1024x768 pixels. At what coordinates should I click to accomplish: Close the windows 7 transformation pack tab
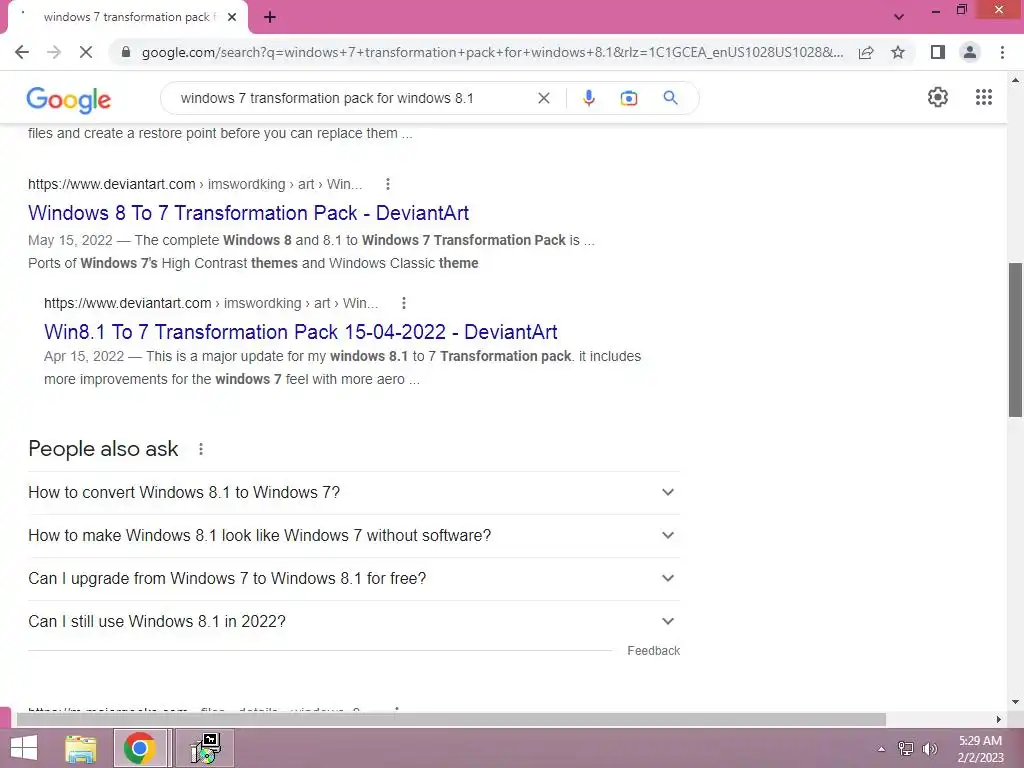(232, 17)
